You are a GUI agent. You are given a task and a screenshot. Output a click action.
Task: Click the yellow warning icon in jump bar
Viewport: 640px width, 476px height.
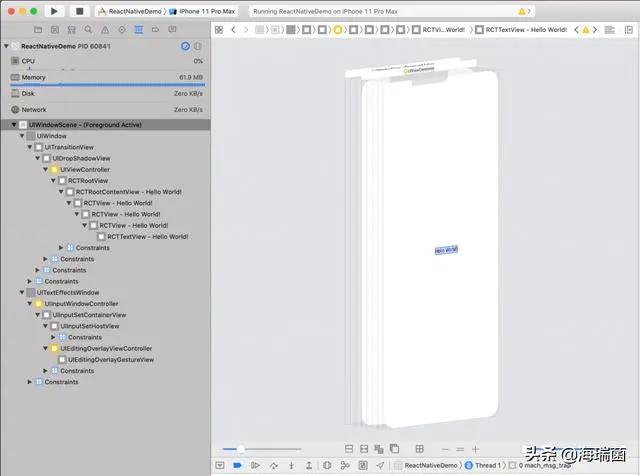pos(586,29)
